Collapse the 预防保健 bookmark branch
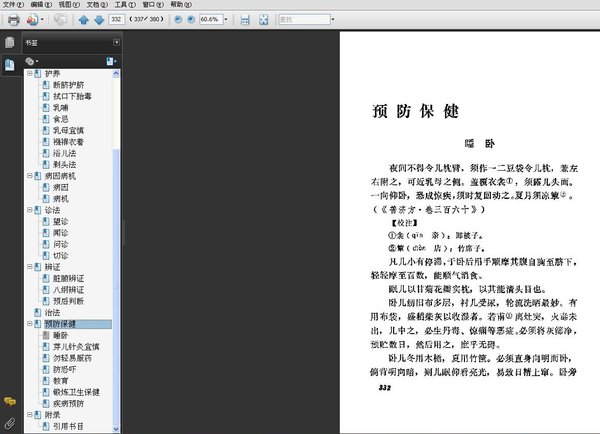This screenshot has height=434, width=600. [29, 324]
